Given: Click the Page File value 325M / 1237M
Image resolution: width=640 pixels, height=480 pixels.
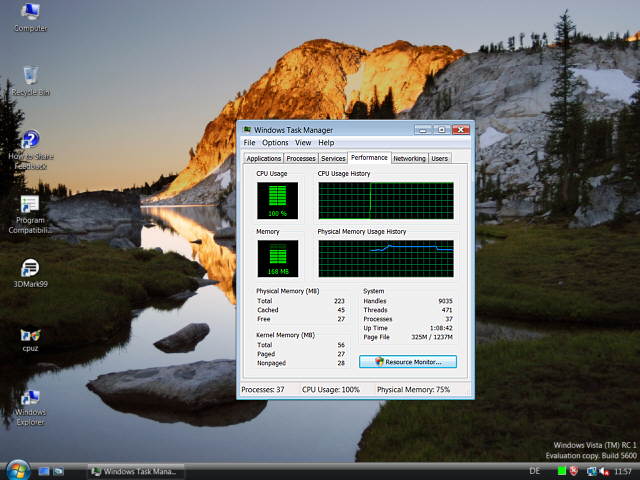Looking at the screenshot, I should pos(432,337).
